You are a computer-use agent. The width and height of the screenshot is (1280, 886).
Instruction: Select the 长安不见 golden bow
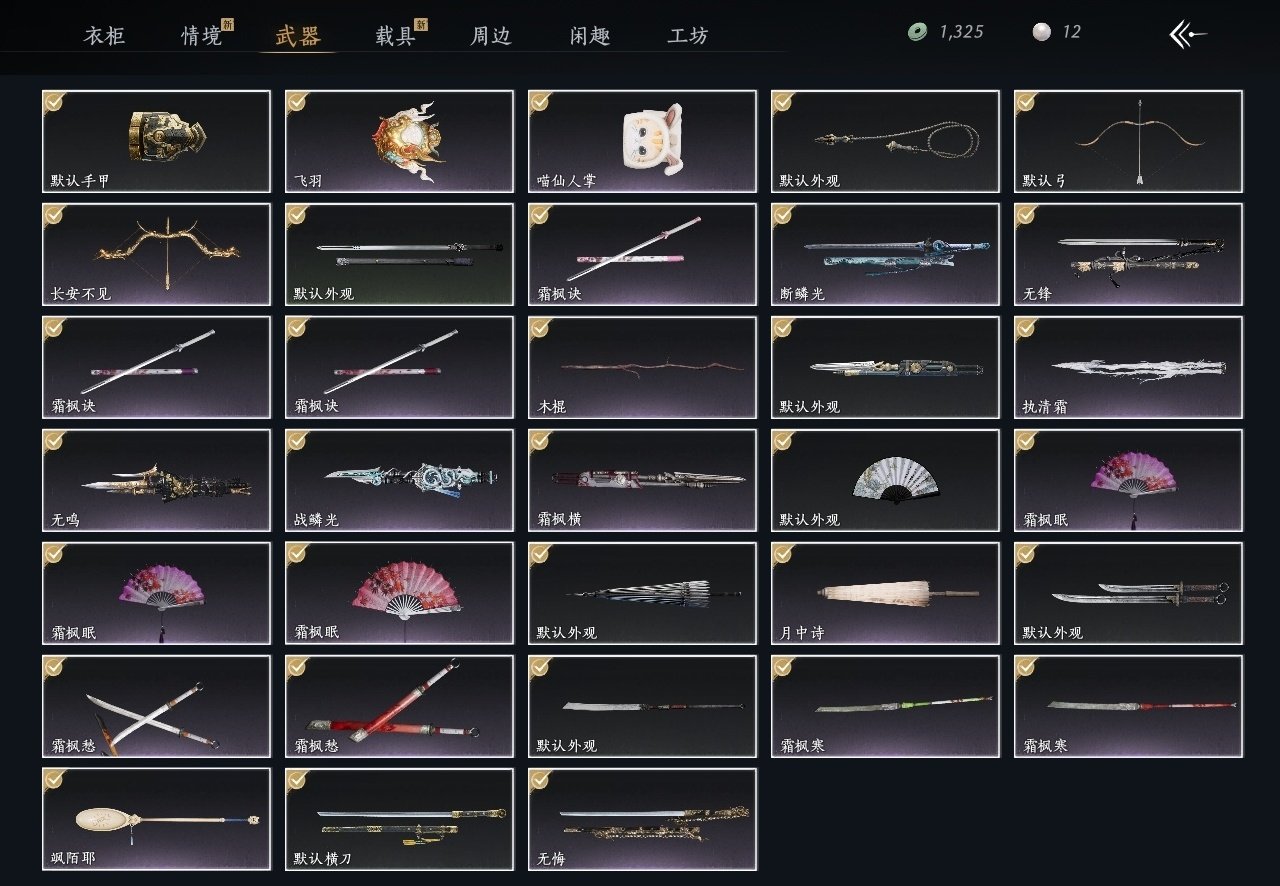156,254
